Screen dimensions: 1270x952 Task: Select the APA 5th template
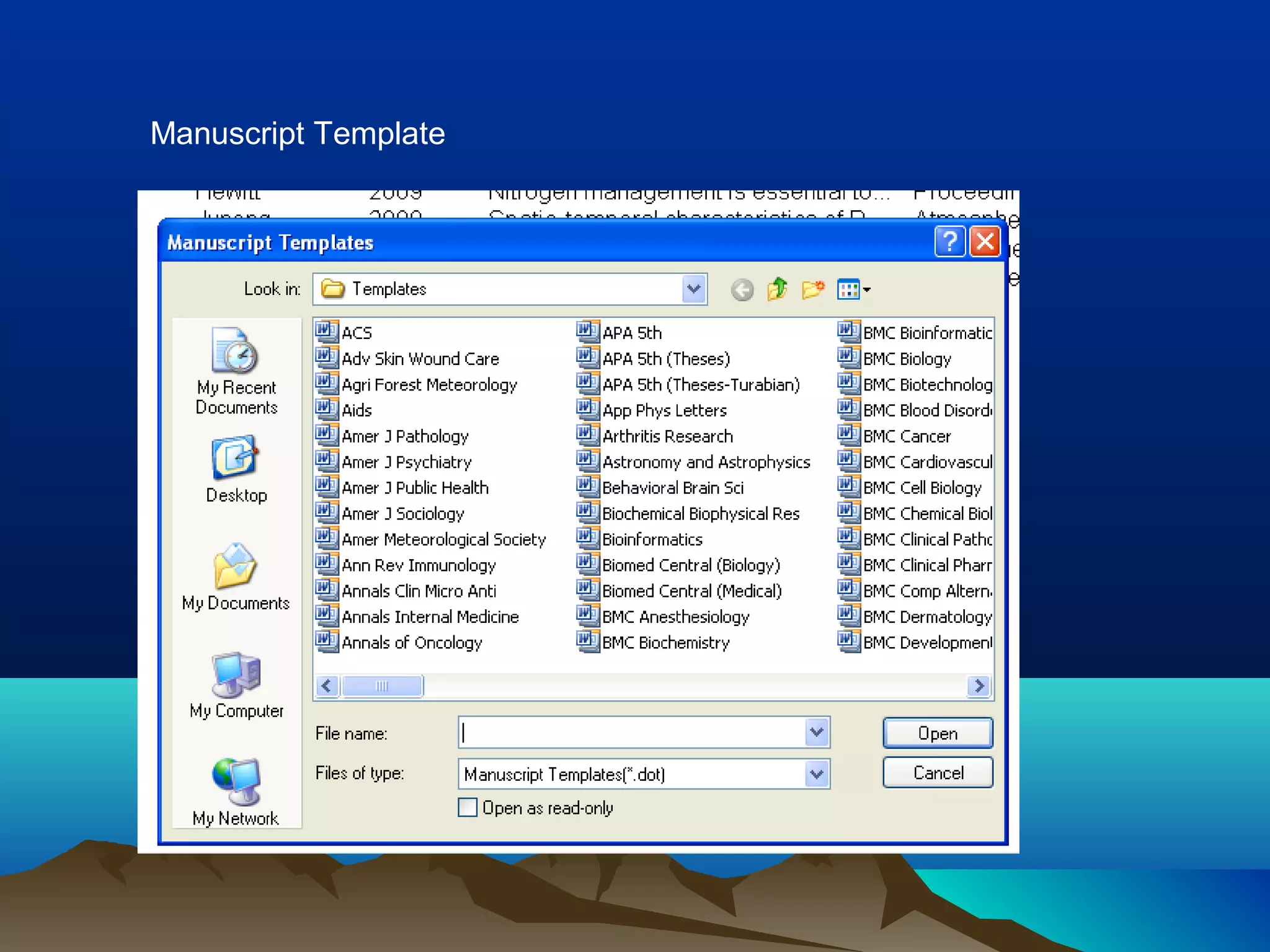(x=631, y=333)
